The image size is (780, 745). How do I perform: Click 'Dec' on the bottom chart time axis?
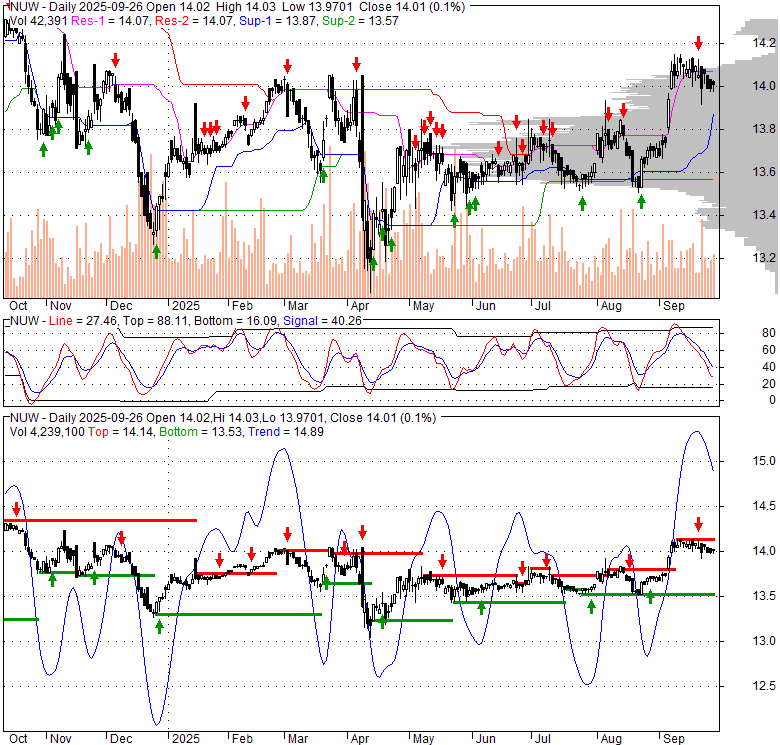coord(121,739)
